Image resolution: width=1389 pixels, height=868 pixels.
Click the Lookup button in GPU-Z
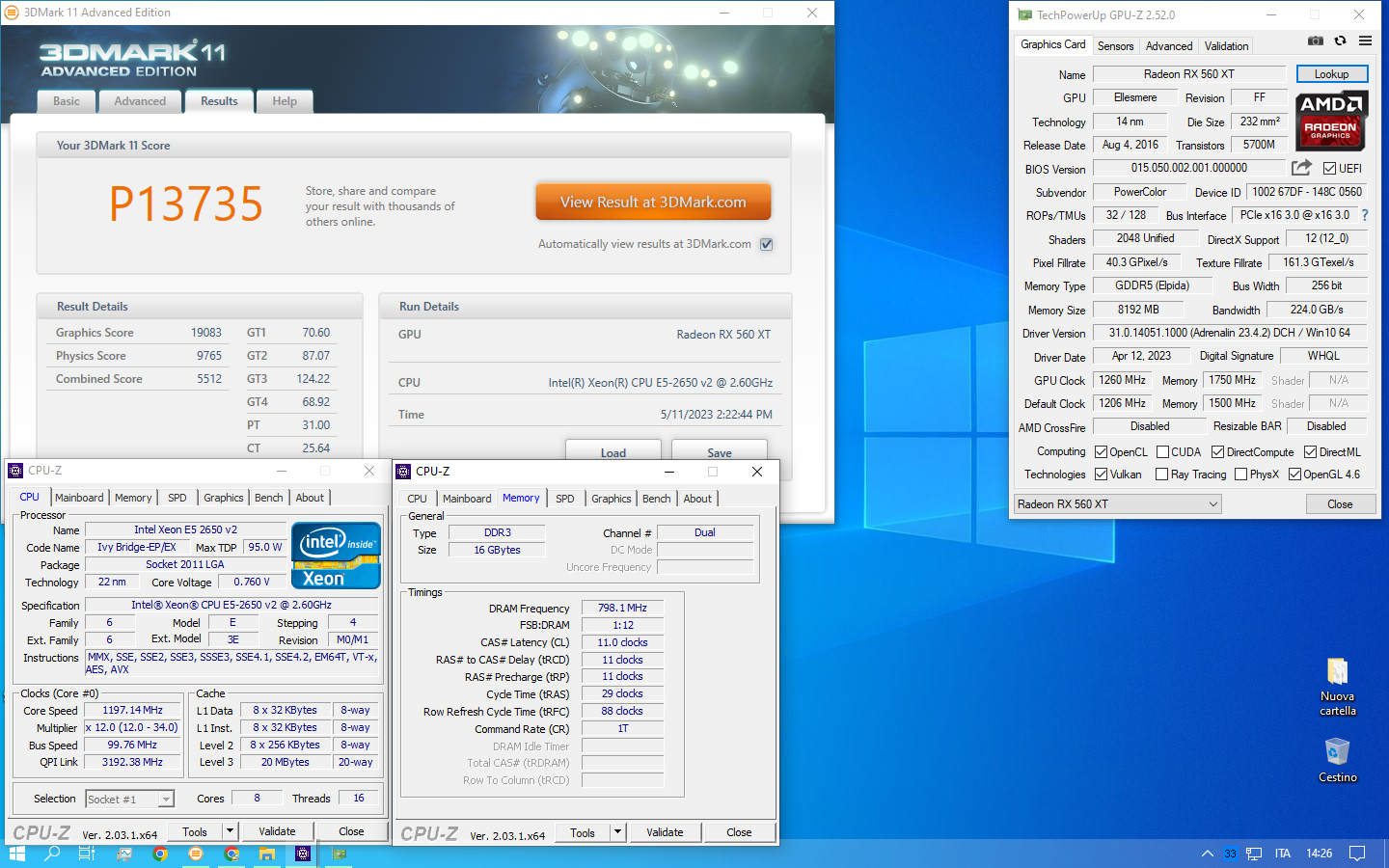click(x=1331, y=74)
